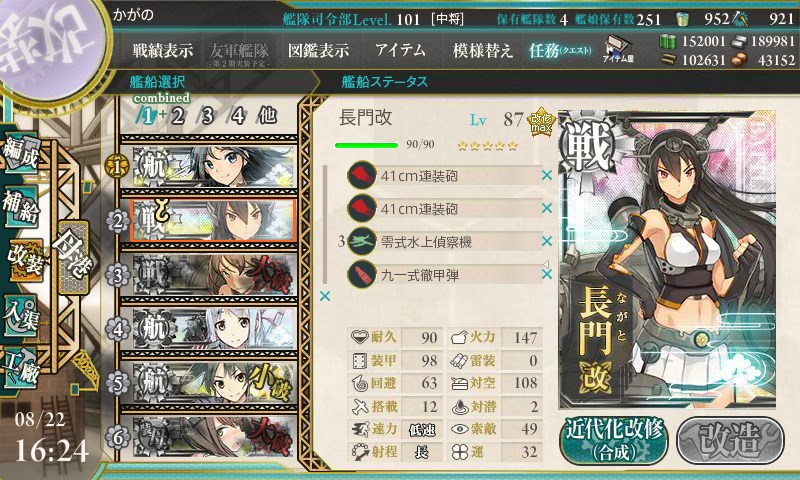Remove the 零式水上偵察機 with its X
This screenshot has width=800, height=480.
pos(546,241)
